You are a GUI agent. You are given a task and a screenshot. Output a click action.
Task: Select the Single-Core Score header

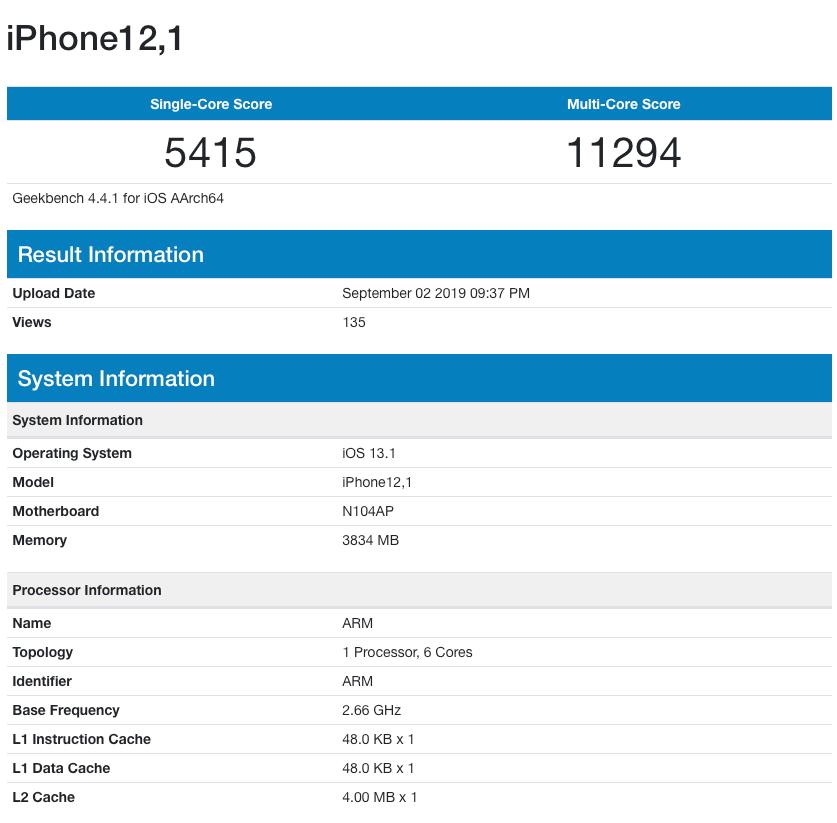[x=210, y=104]
